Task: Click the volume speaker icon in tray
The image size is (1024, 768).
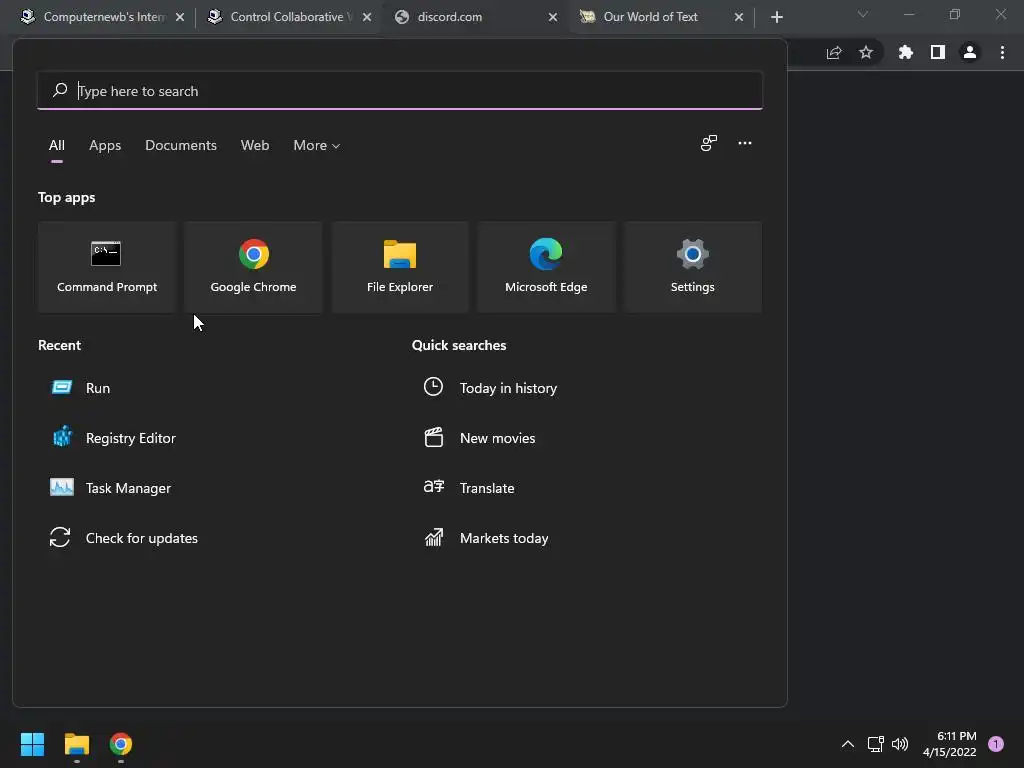Action: click(900, 744)
